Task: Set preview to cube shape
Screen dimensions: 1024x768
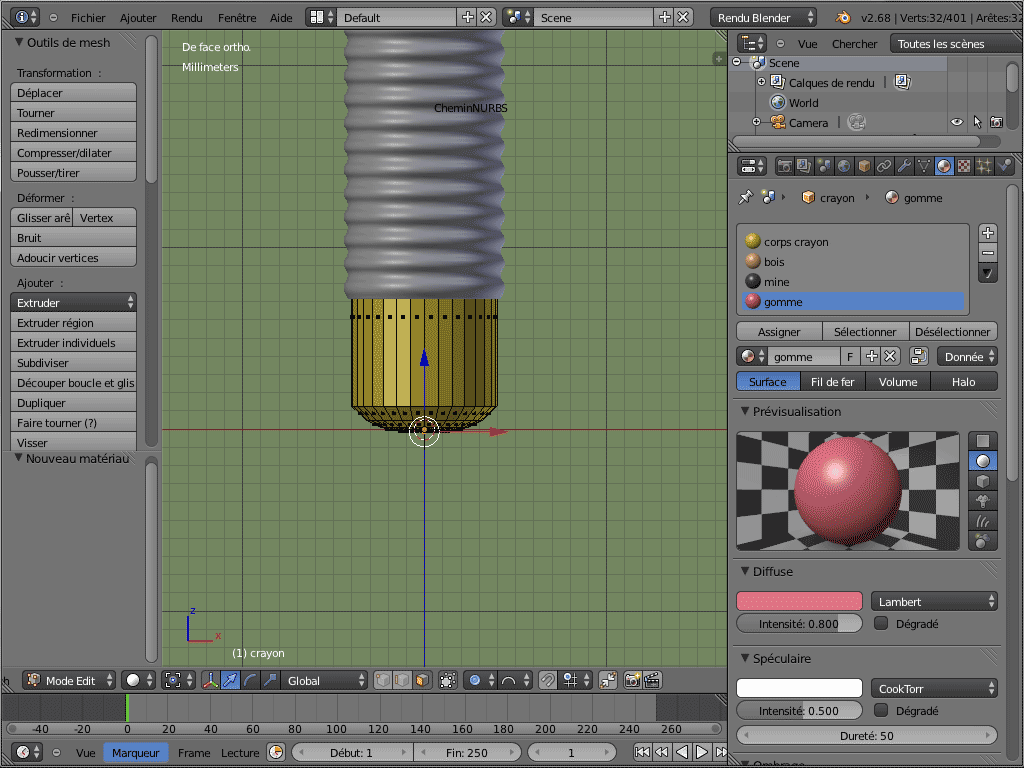Action: tap(982, 481)
